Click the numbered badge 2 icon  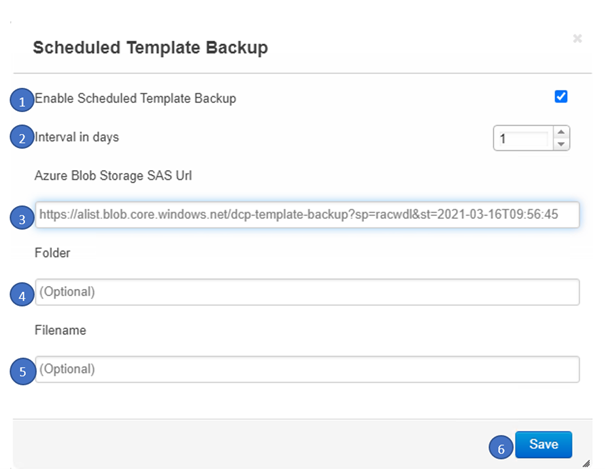tap(22, 137)
